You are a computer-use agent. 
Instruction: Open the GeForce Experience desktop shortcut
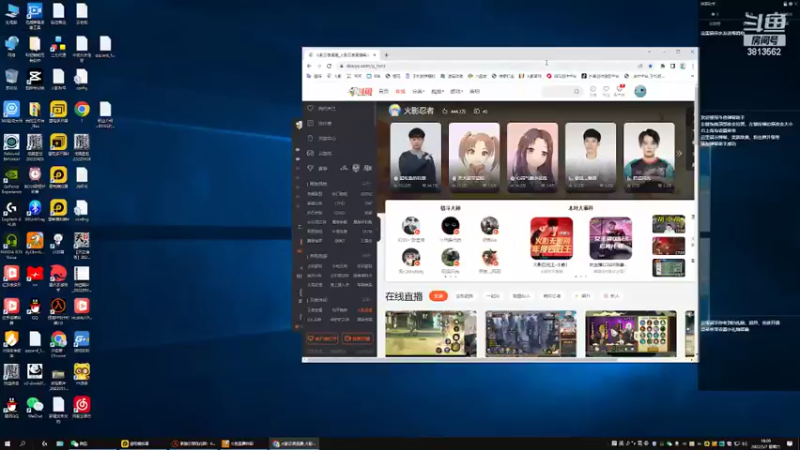click(11, 181)
